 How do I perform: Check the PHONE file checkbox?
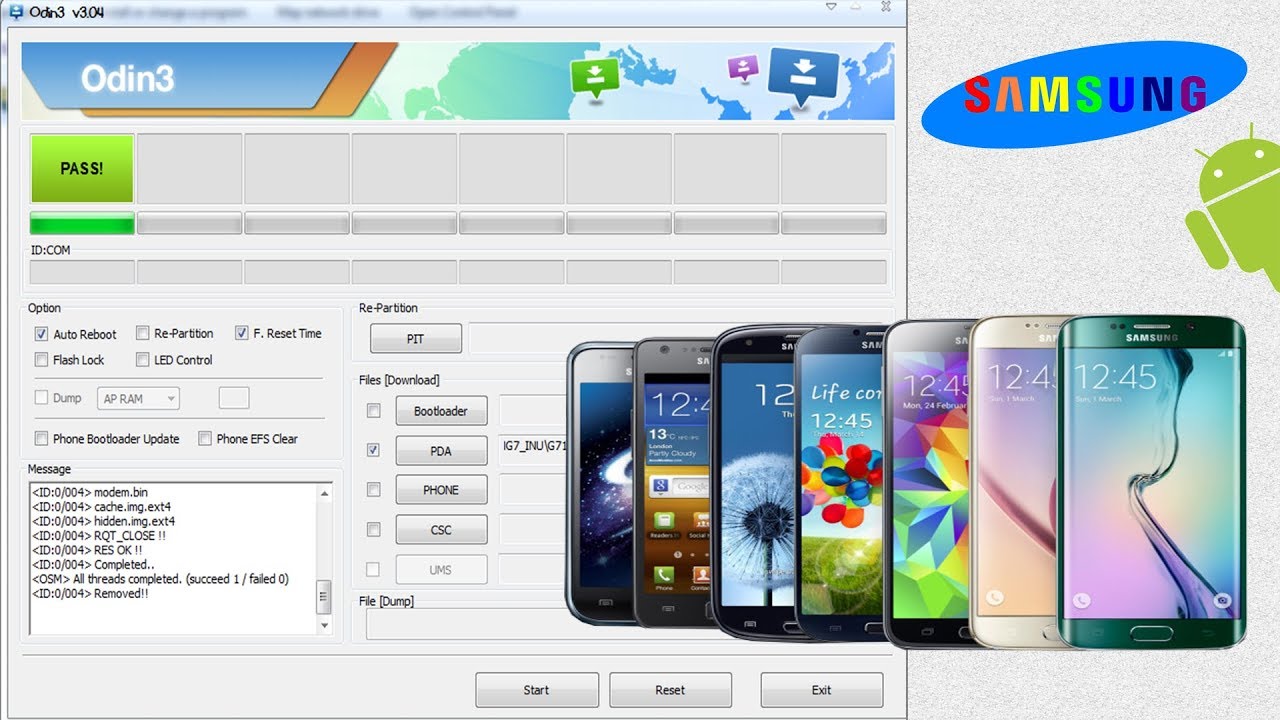point(373,490)
